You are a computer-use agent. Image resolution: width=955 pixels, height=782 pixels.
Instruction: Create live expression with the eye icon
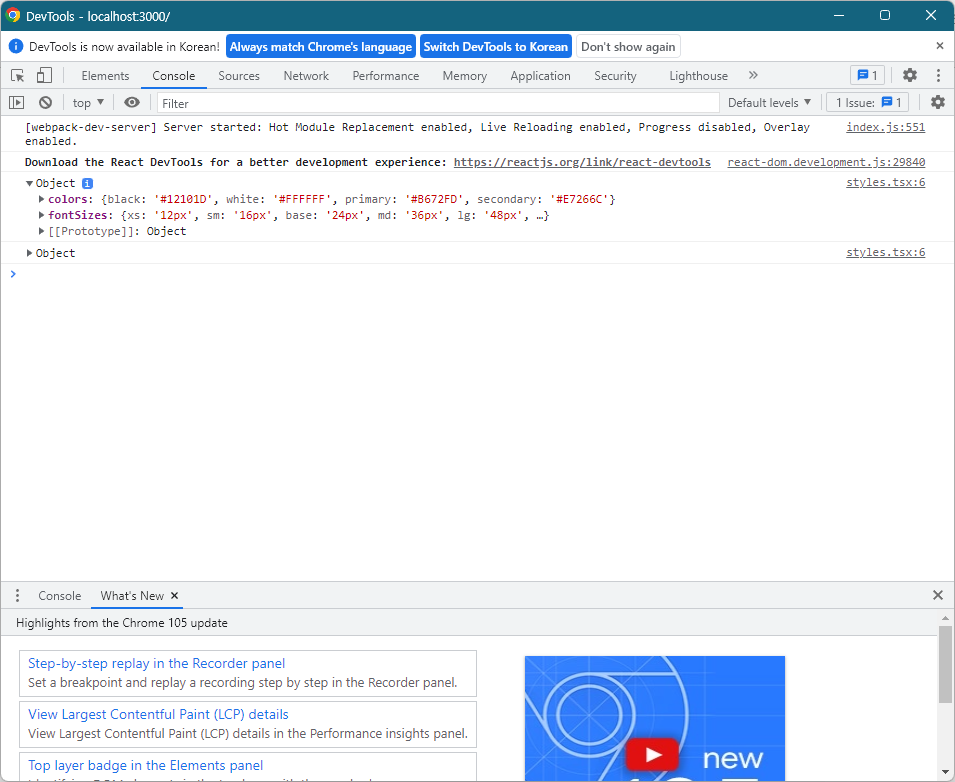[x=132, y=102]
